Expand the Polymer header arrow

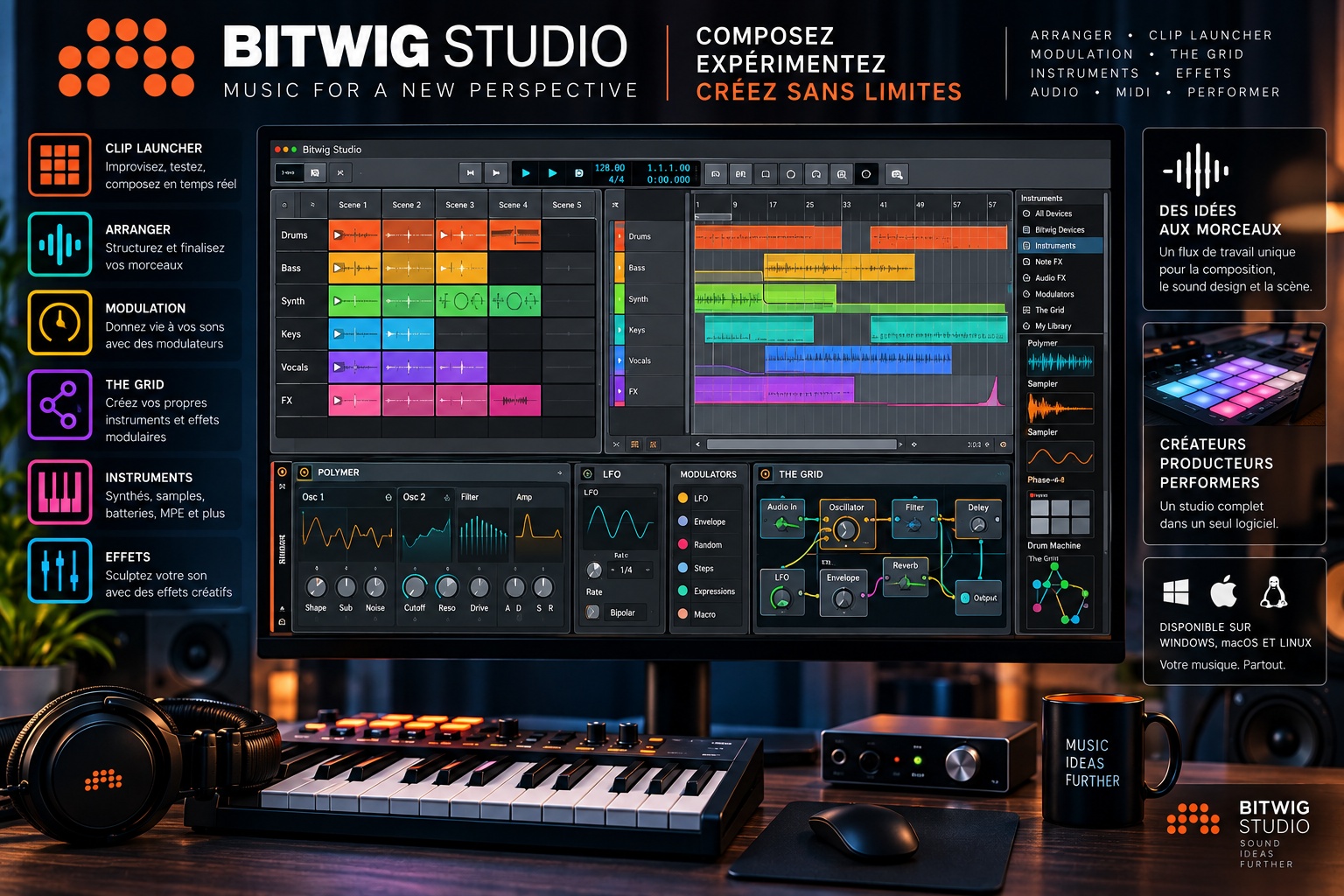(560, 472)
